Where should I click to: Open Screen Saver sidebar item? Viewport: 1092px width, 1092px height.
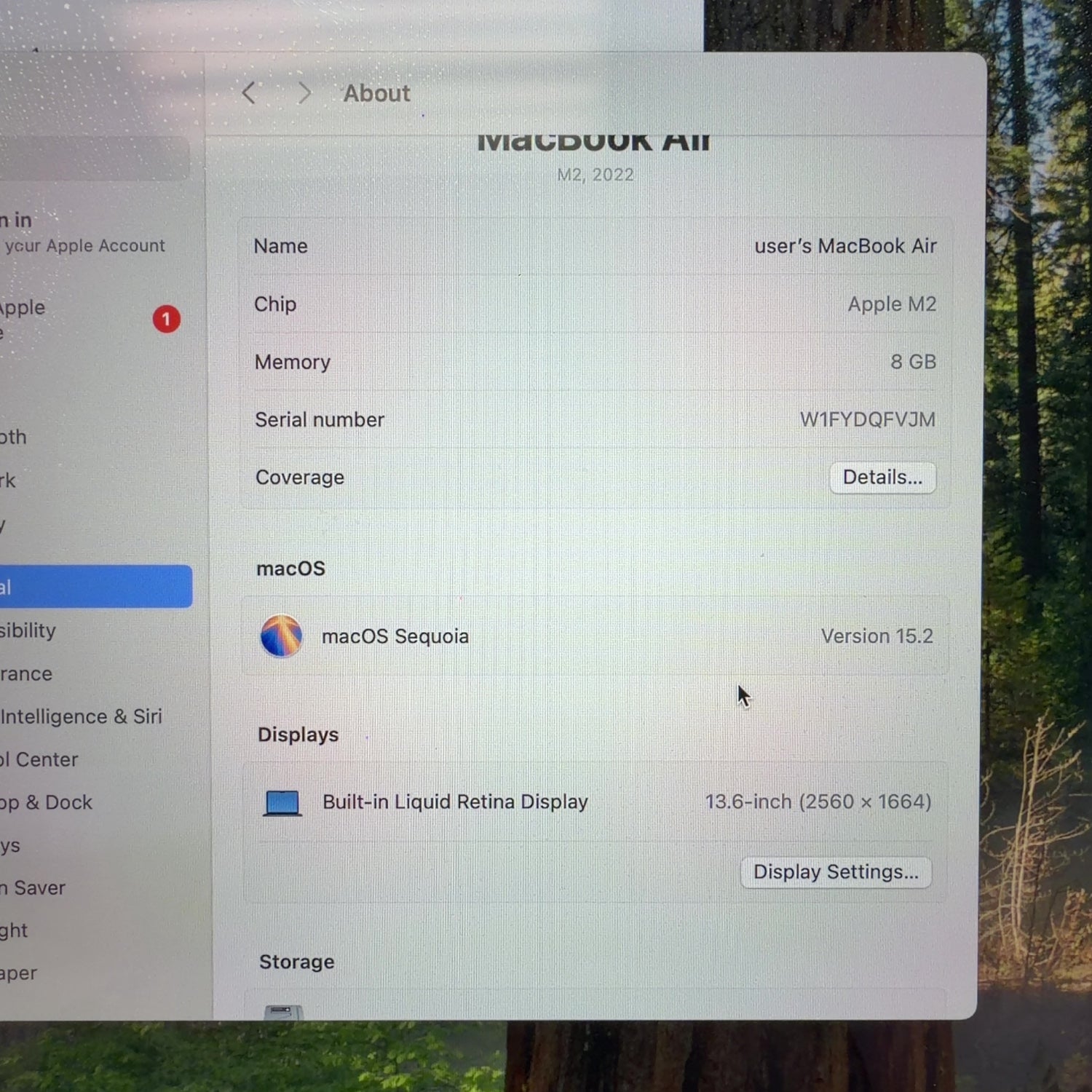33,888
